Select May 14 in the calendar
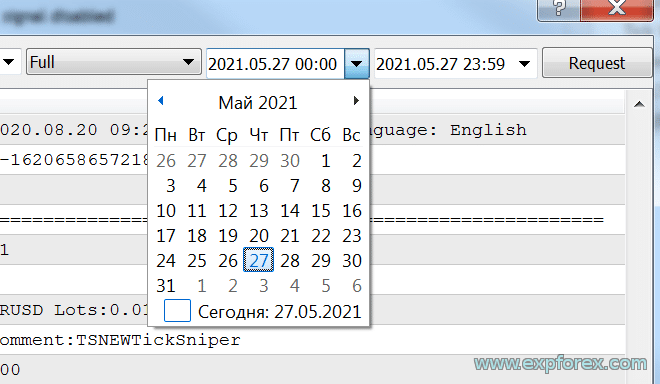This screenshot has height=384, width=660. click(x=290, y=211)
